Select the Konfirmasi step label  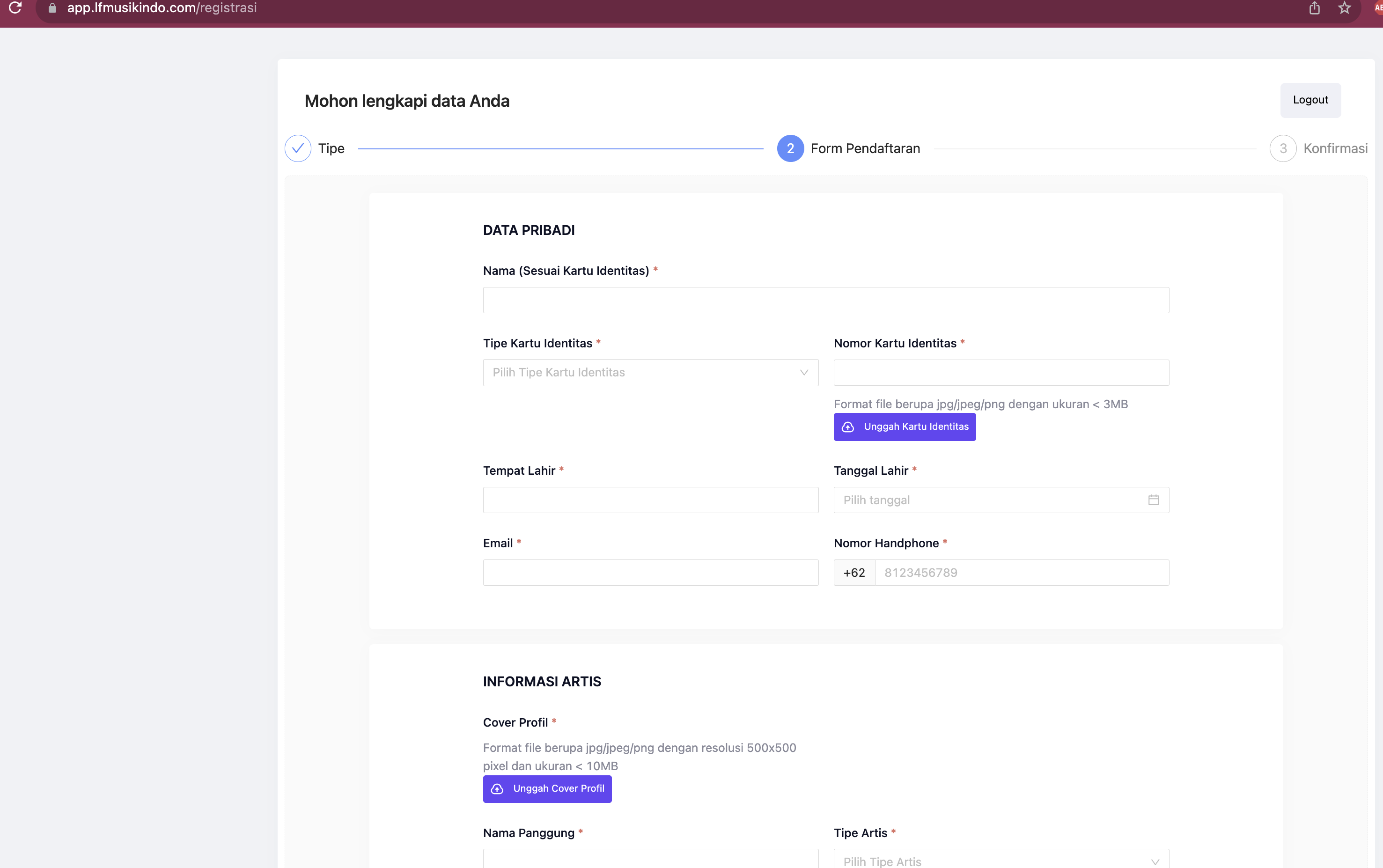(1335, 149)
